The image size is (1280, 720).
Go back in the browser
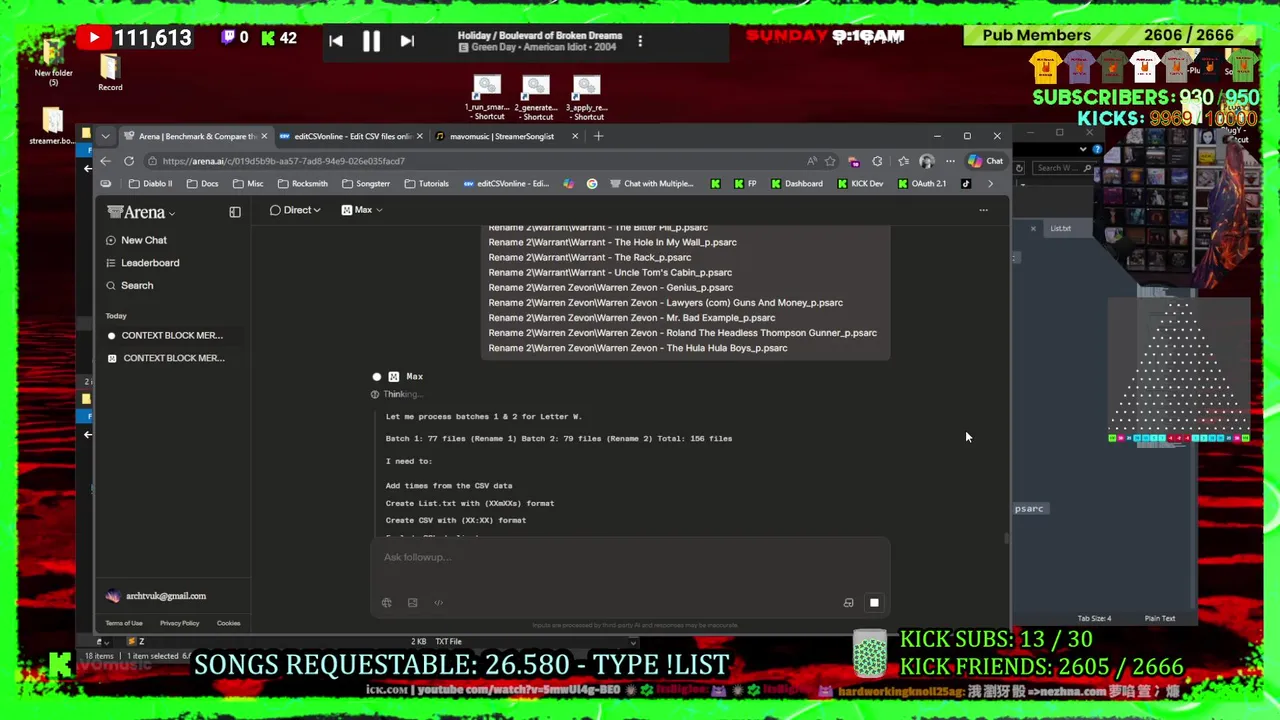pos(105,161)
